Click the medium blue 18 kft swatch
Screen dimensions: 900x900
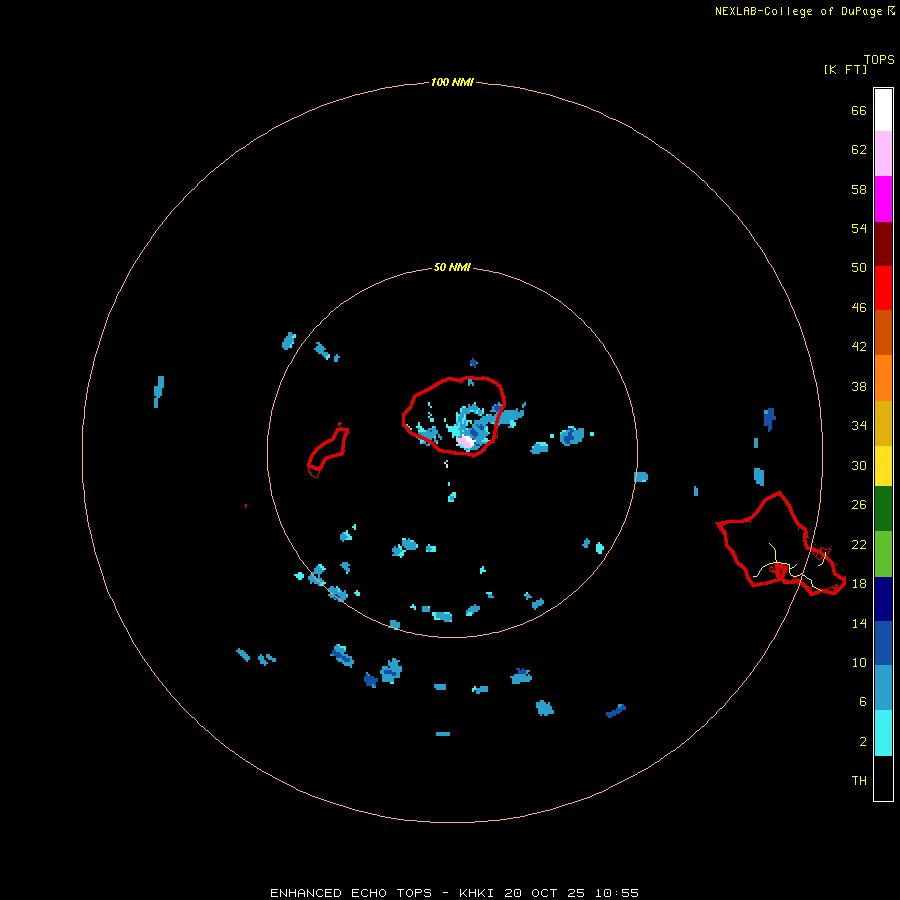point(883,643)
